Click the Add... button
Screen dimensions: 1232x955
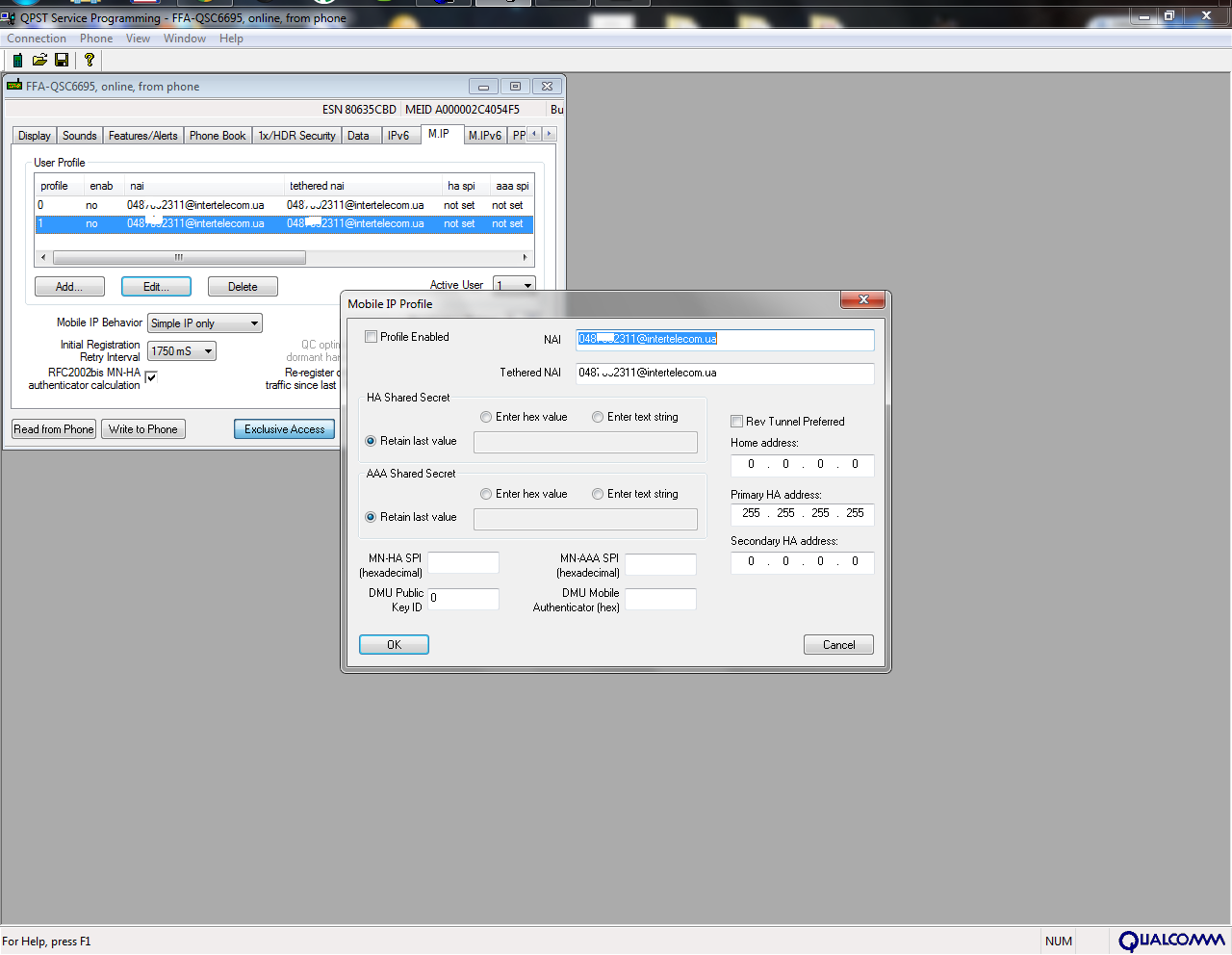tap(69, 287)
